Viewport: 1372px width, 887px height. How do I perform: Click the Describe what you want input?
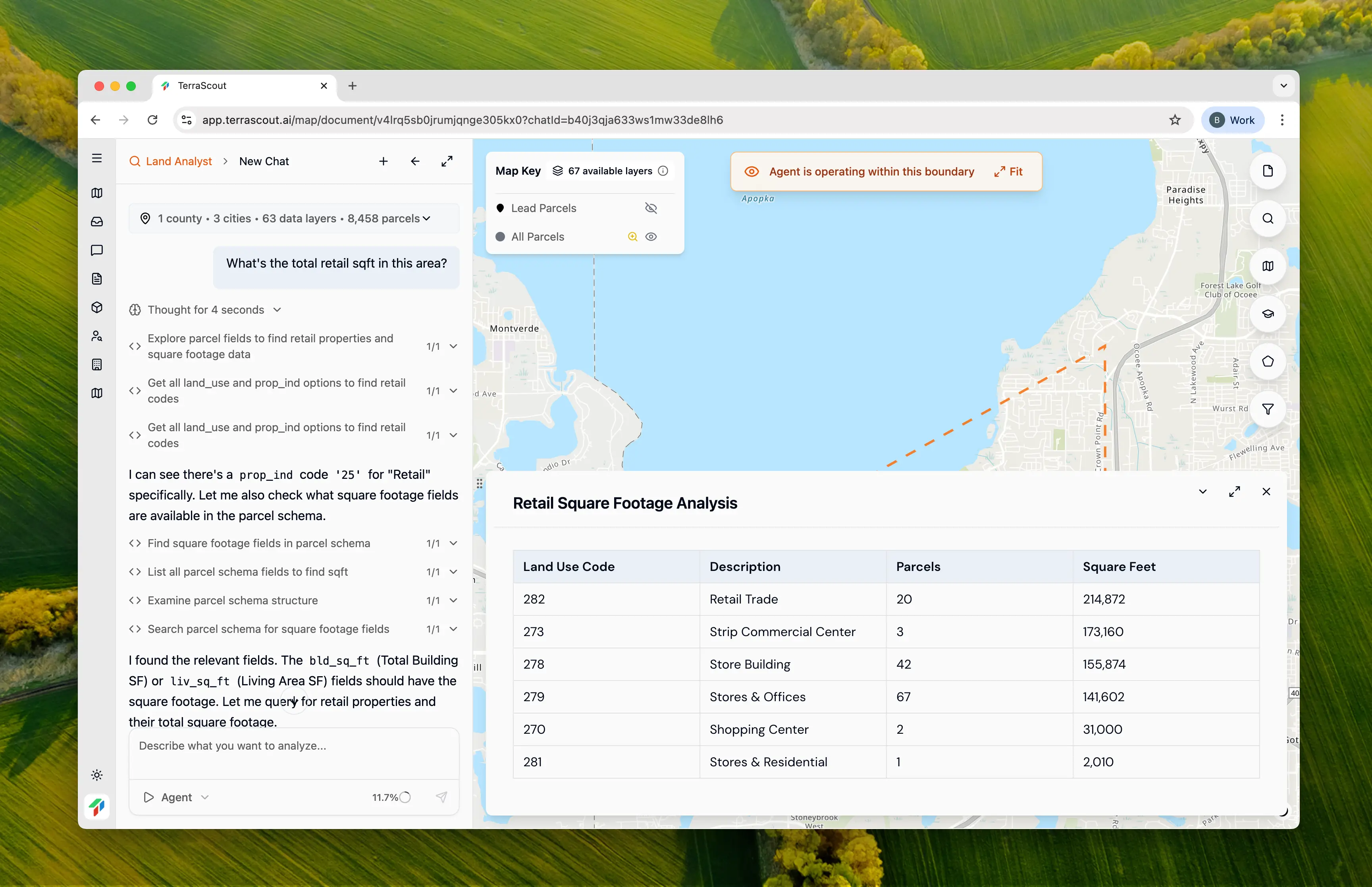[x=294, y=752]
